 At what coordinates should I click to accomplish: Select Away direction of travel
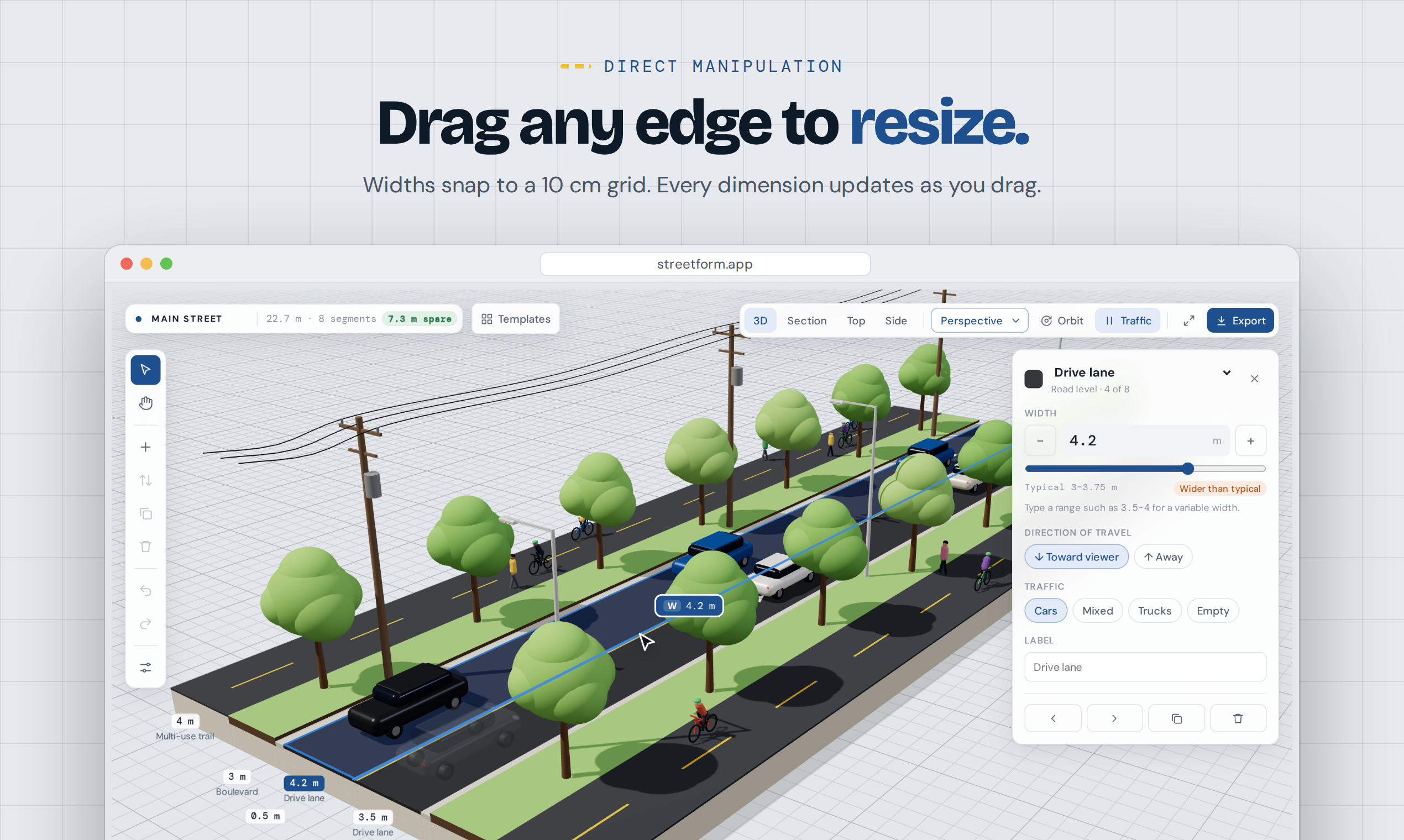(x=1163, y=556)
